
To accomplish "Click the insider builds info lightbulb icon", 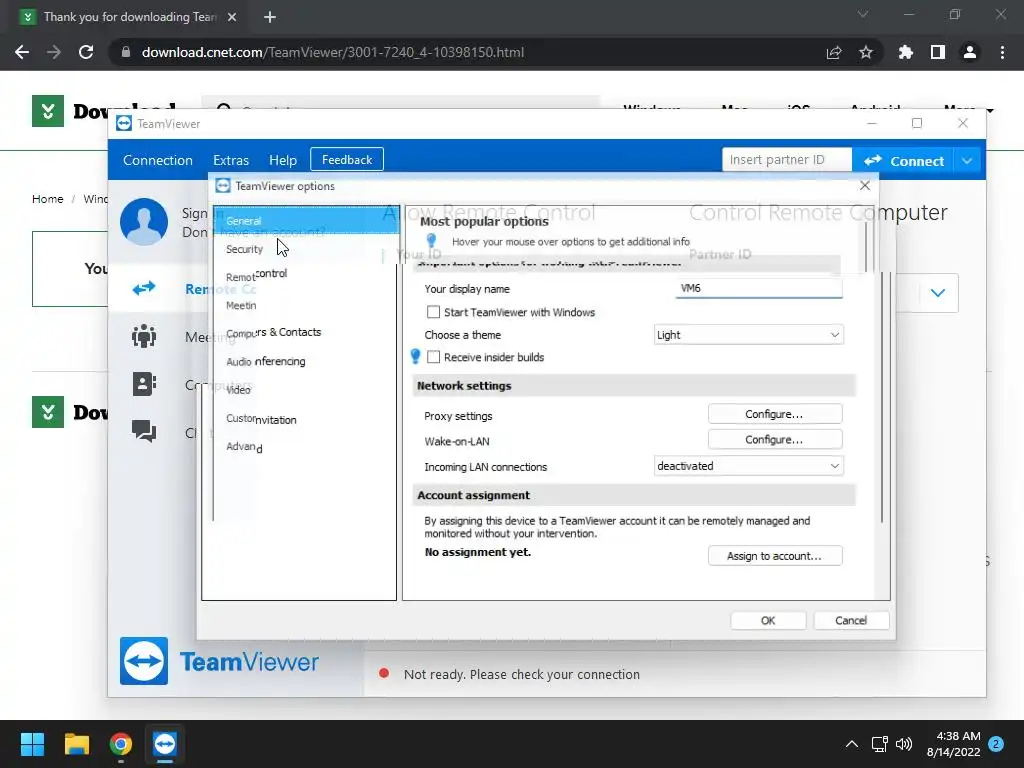I will pyautogui.click(x=415, y=356).
